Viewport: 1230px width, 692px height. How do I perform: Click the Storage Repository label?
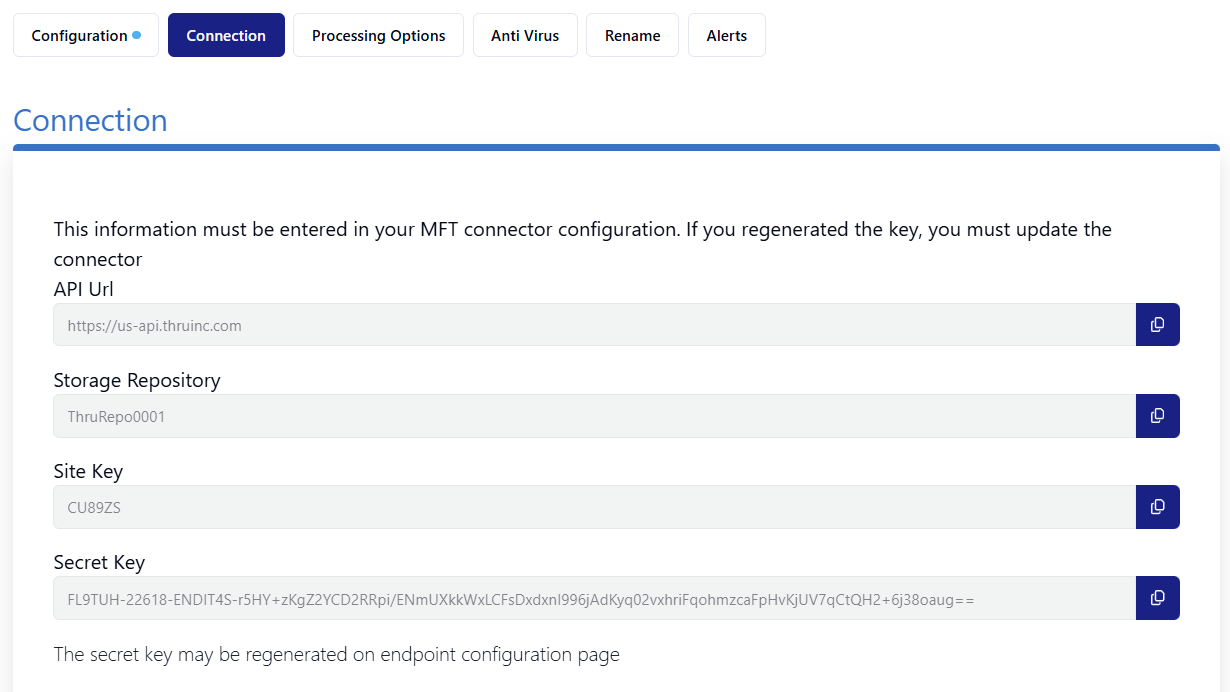pyautogui.click(x=137, y=380)
